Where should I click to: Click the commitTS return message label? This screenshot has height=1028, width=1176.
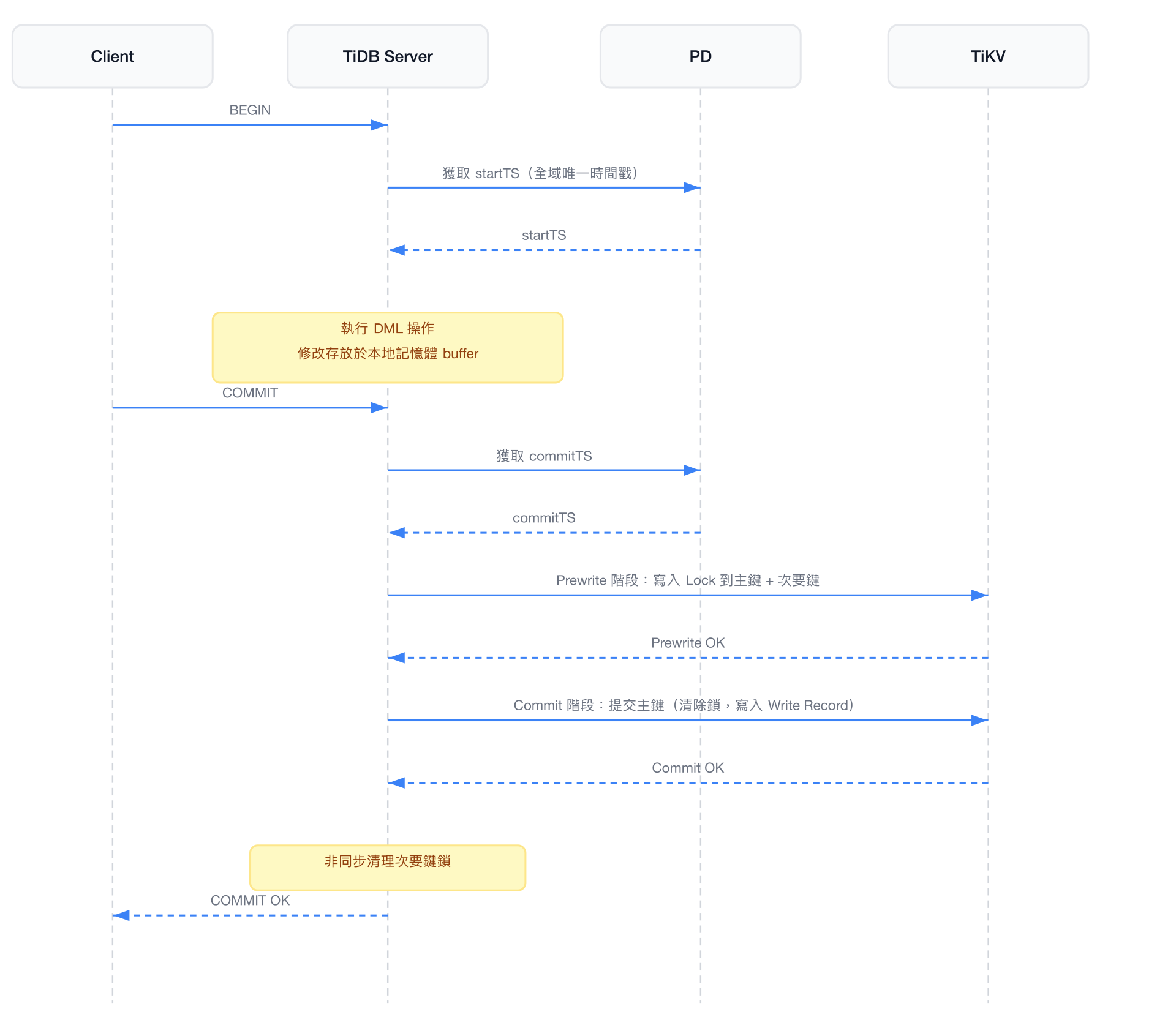544,518
